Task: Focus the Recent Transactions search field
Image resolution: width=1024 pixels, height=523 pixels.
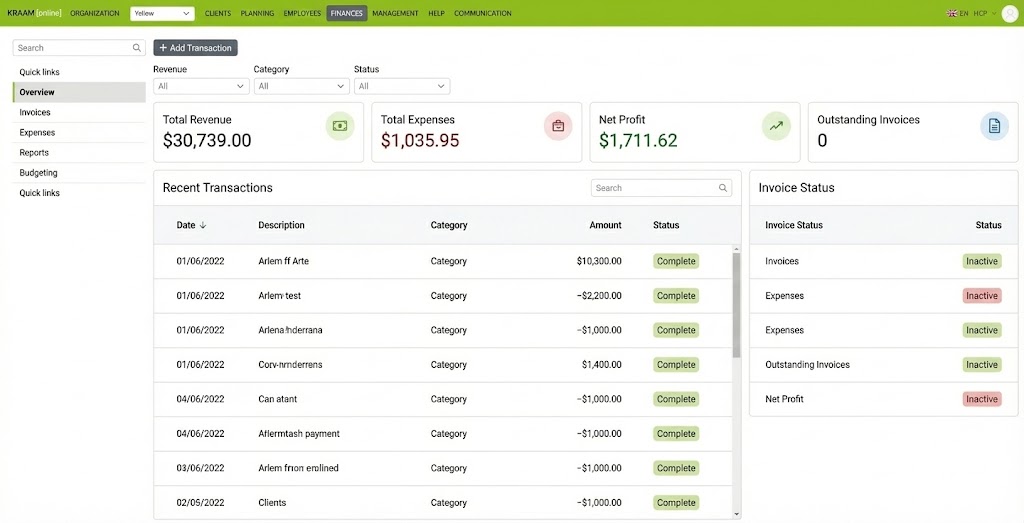Action: click(654, 188)
